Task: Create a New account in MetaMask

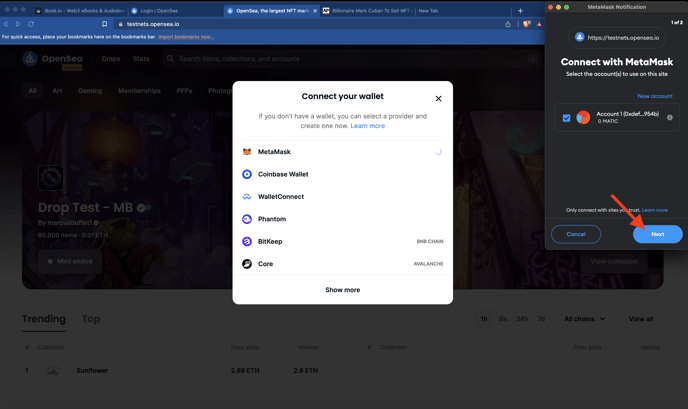Action: [x=655, y=96]
